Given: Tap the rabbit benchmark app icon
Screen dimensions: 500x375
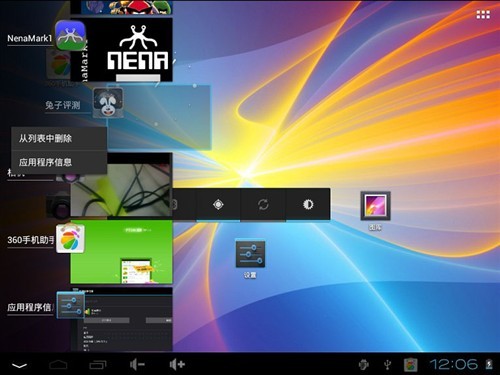Looking at the screenshot, I should [x=108, y=102].
